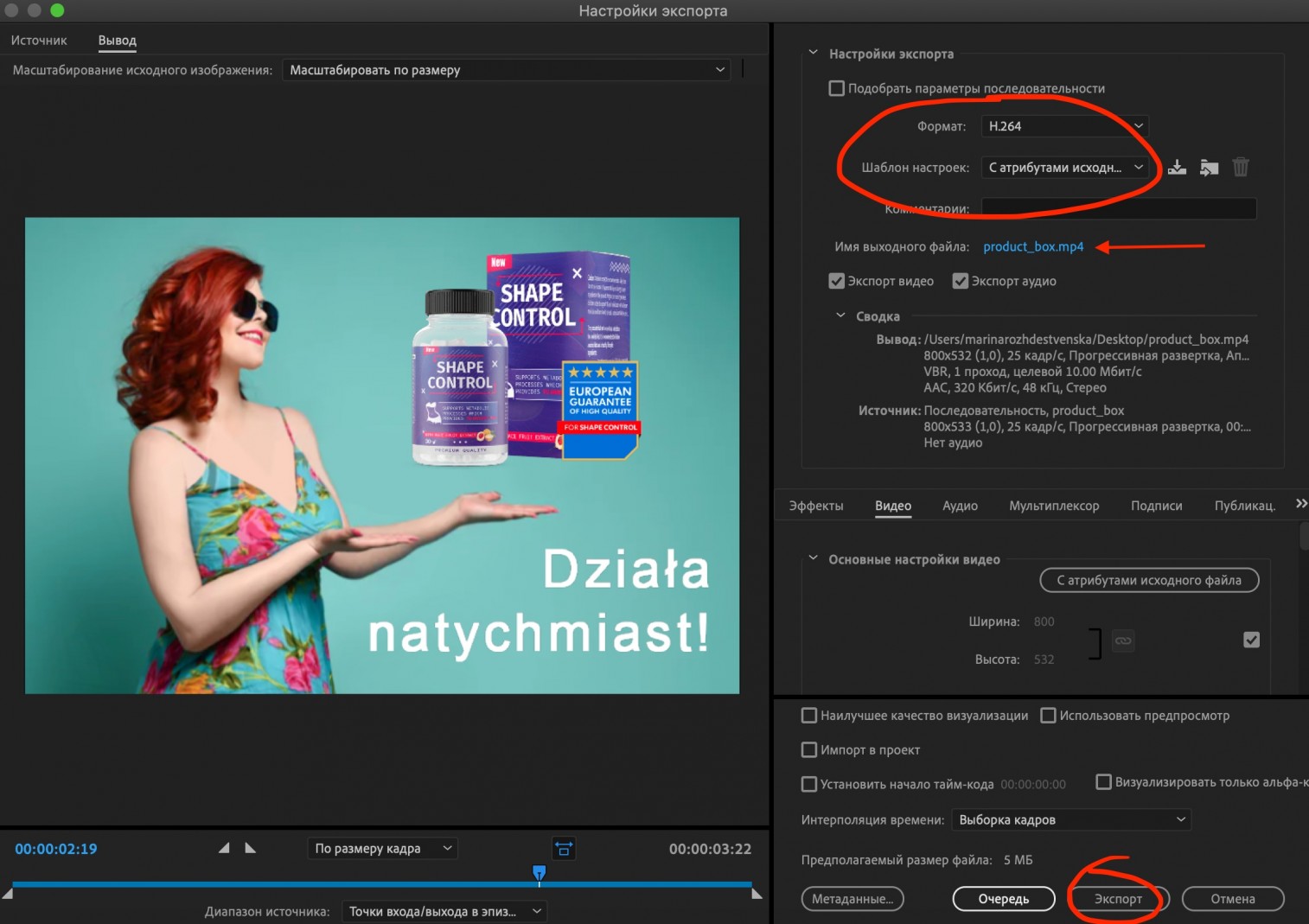This screenshot has height=924, width=1309.
Task: Switch to the Output tab
Action: pyautogui.click(x=118, y=41)
